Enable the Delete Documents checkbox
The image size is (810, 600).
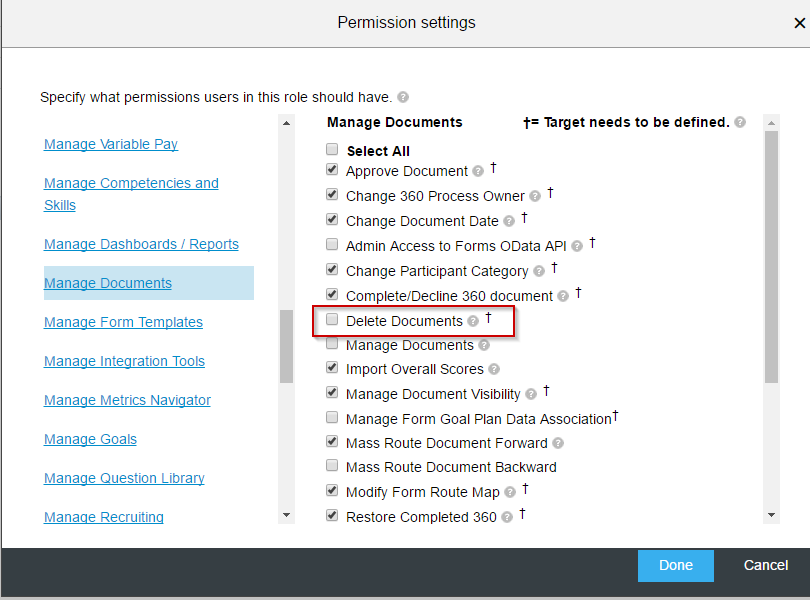coord(332,319)
